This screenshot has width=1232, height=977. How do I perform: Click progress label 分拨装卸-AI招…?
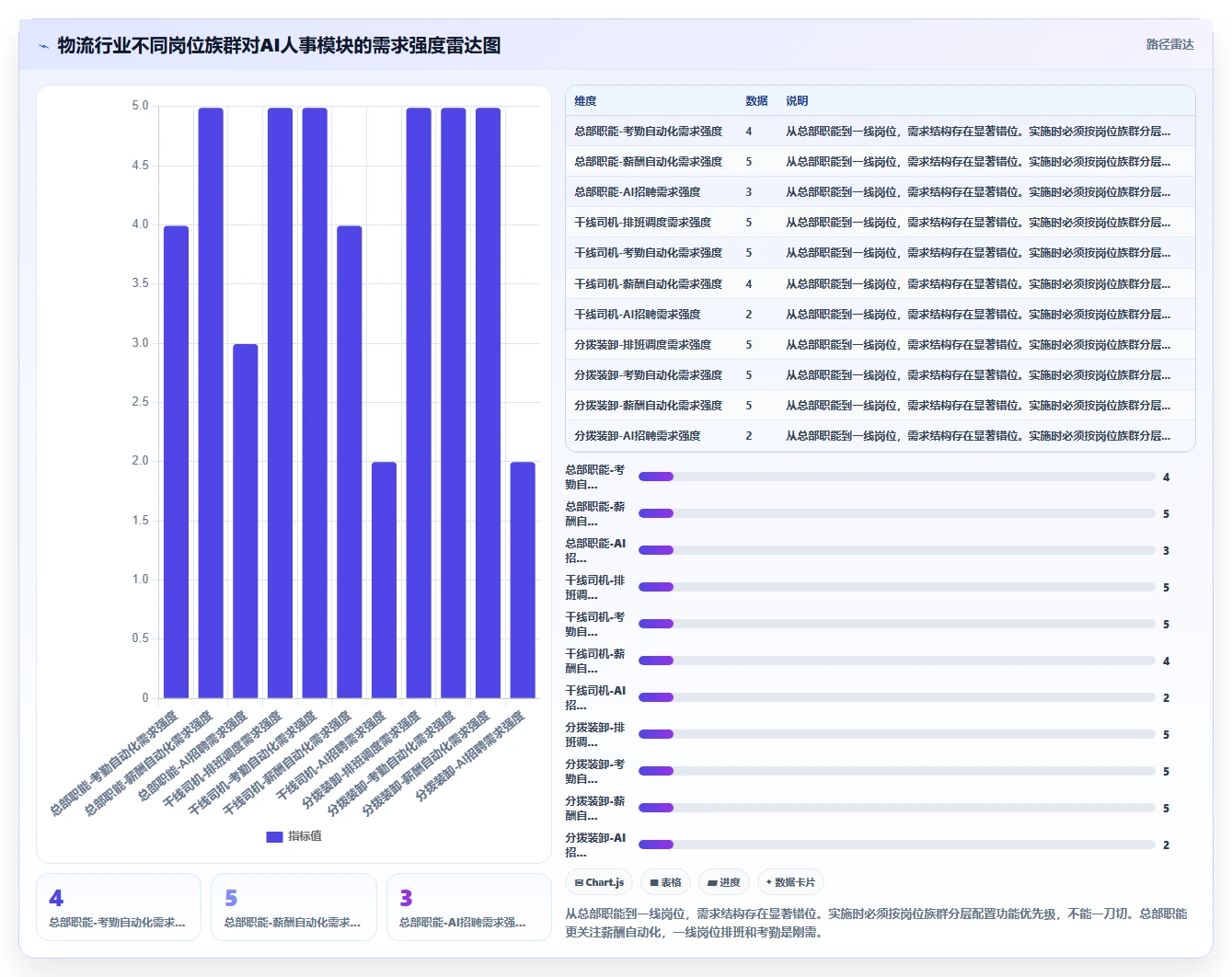(595, 845)
